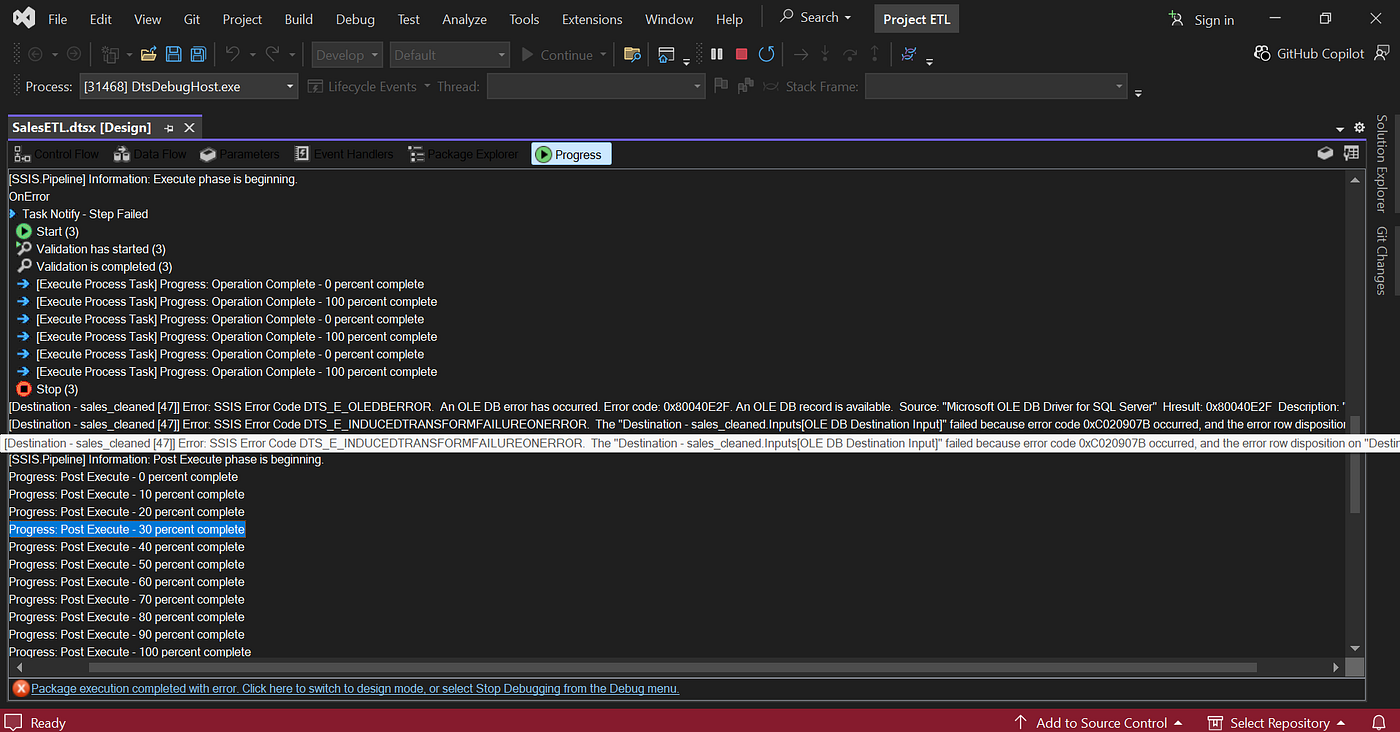Click the Find in Files icon
The image size is (1400, 732).
[632, 55]
